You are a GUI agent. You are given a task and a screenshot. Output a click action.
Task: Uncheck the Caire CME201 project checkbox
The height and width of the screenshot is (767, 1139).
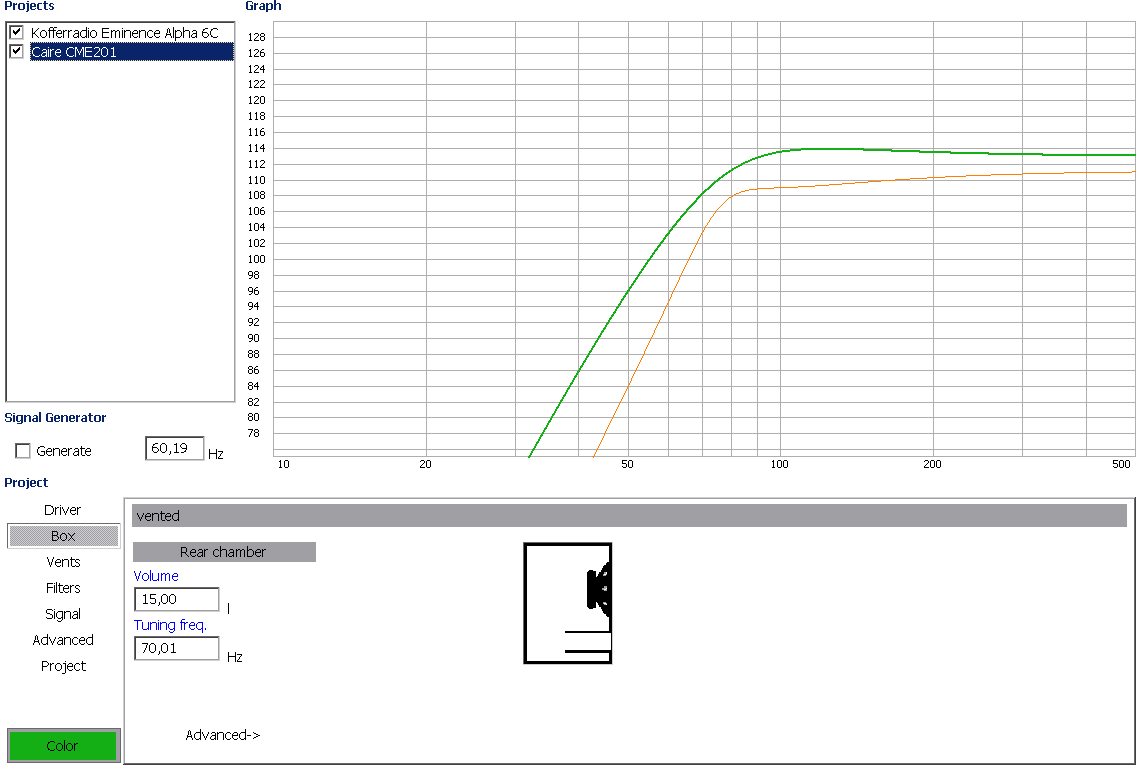coord(16,52)
